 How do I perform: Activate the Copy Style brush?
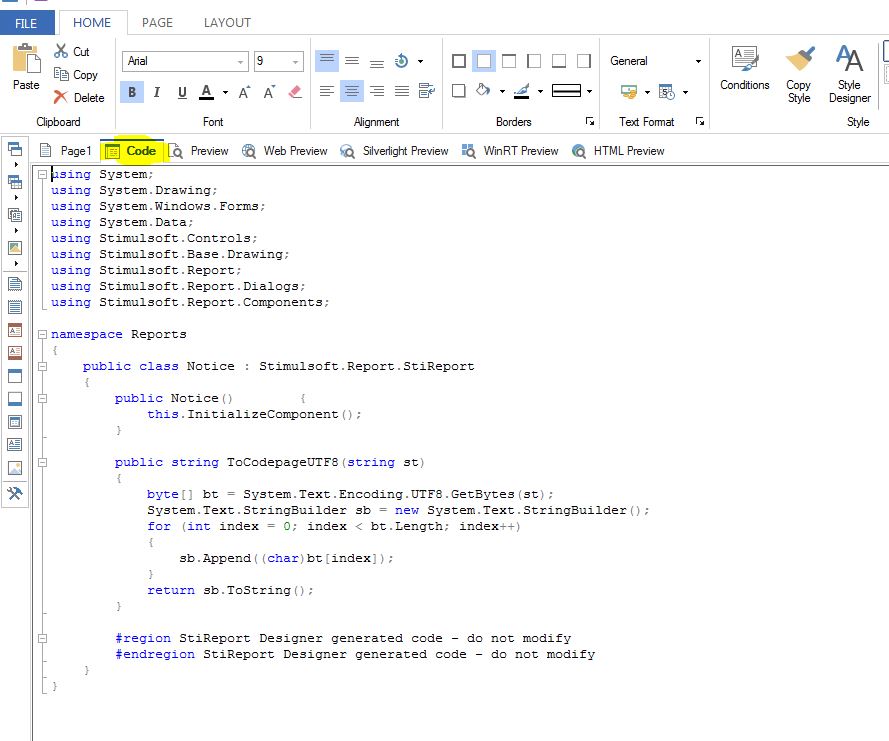799,75
